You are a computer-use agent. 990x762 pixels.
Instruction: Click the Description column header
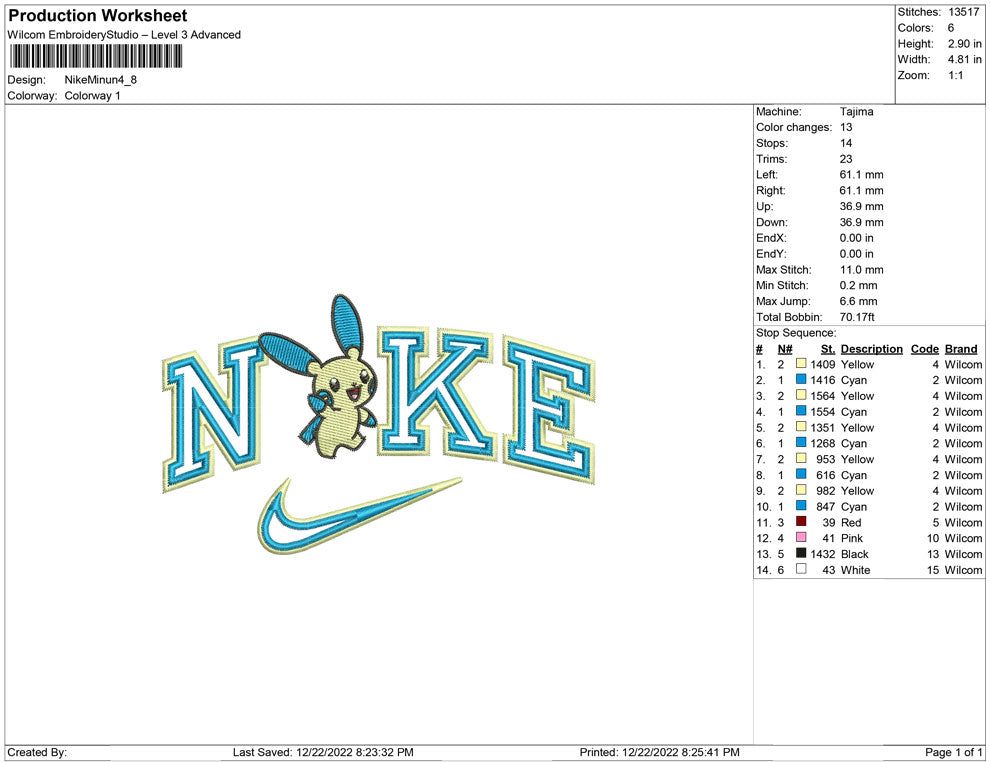point(871,349)
